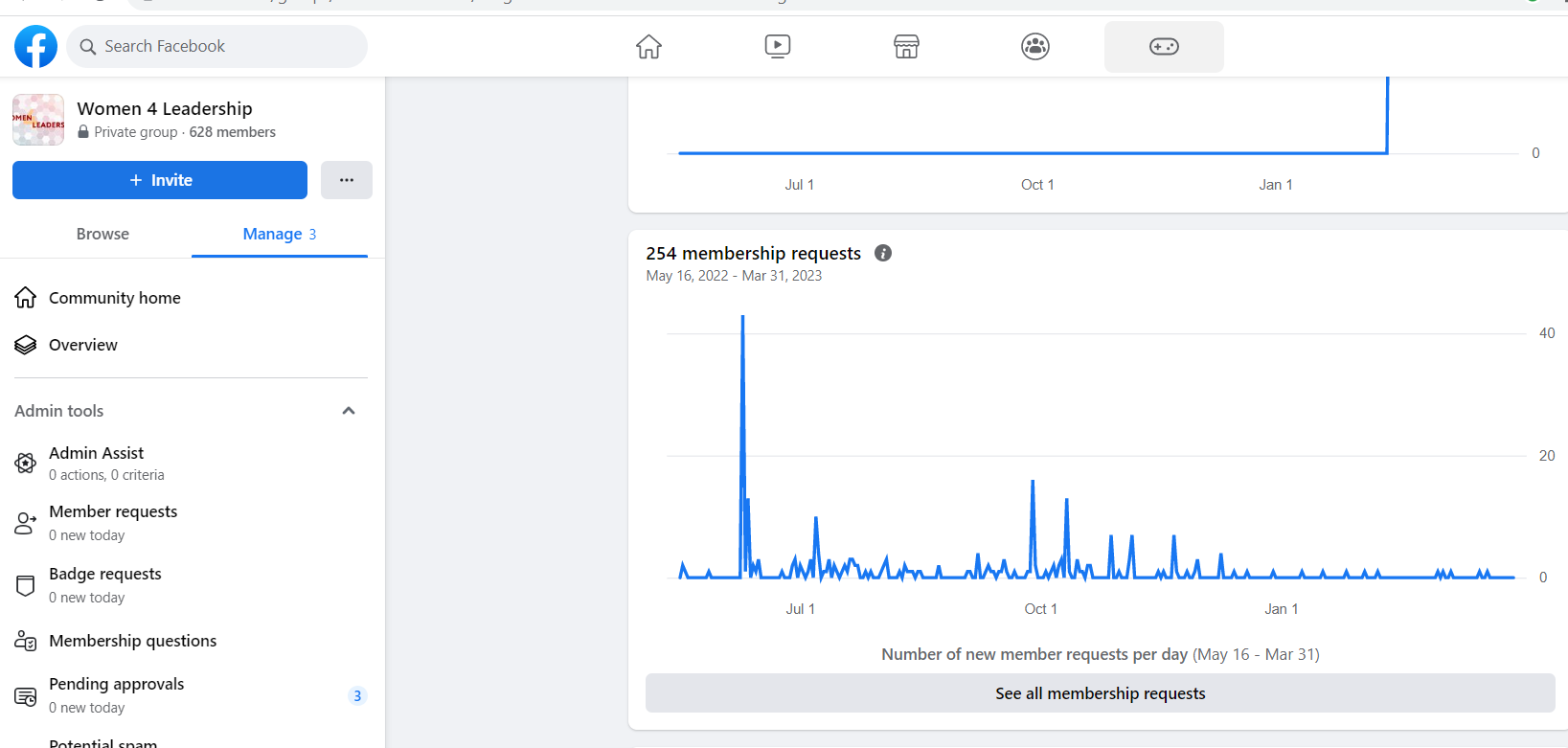Click the Admin Assist icon
This screenshot has width=1568, height=748.
26,464
